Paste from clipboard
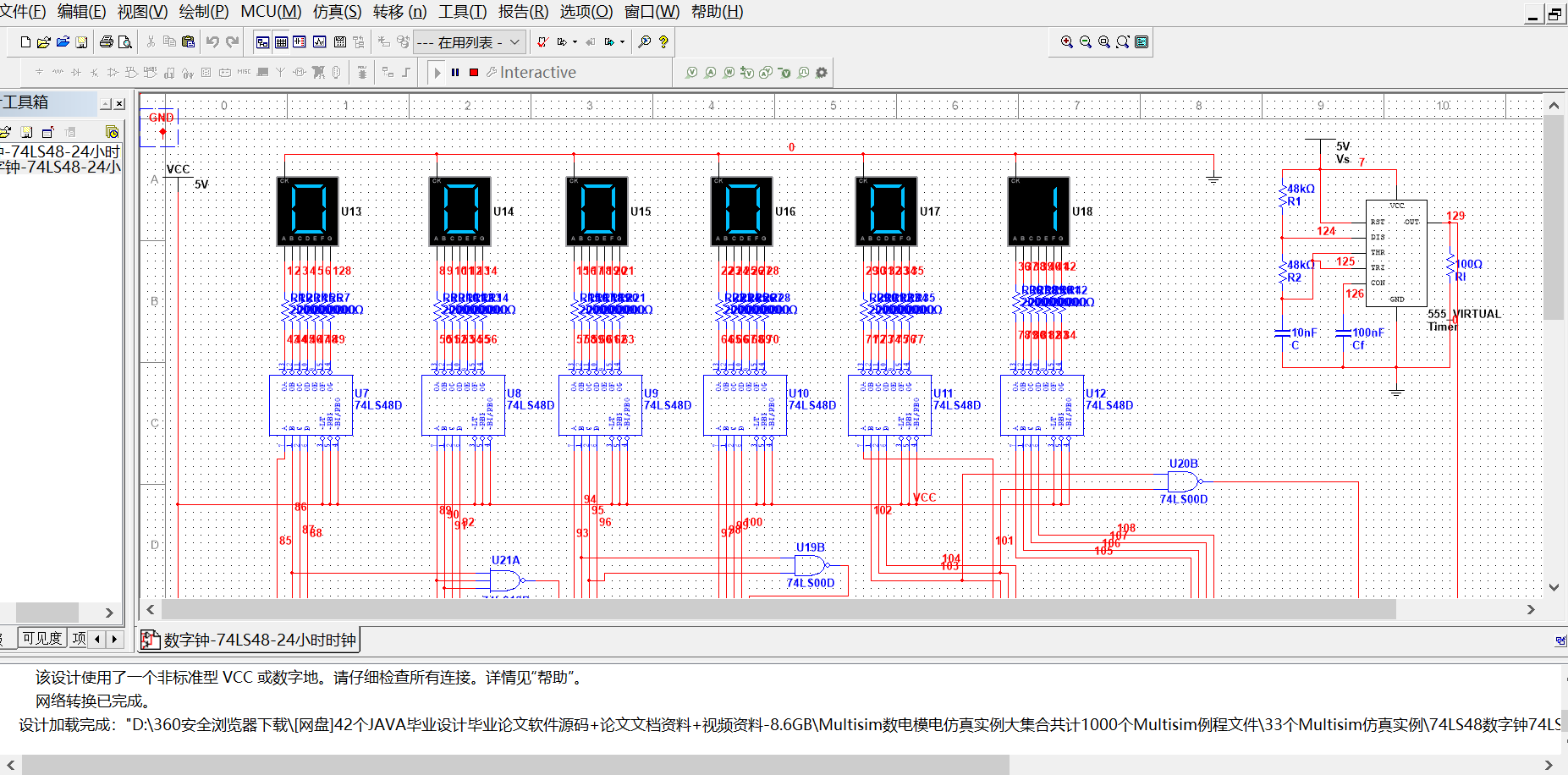Image resolution: width=1568 pixels, height=775 pixels. [x=188, y=41]
